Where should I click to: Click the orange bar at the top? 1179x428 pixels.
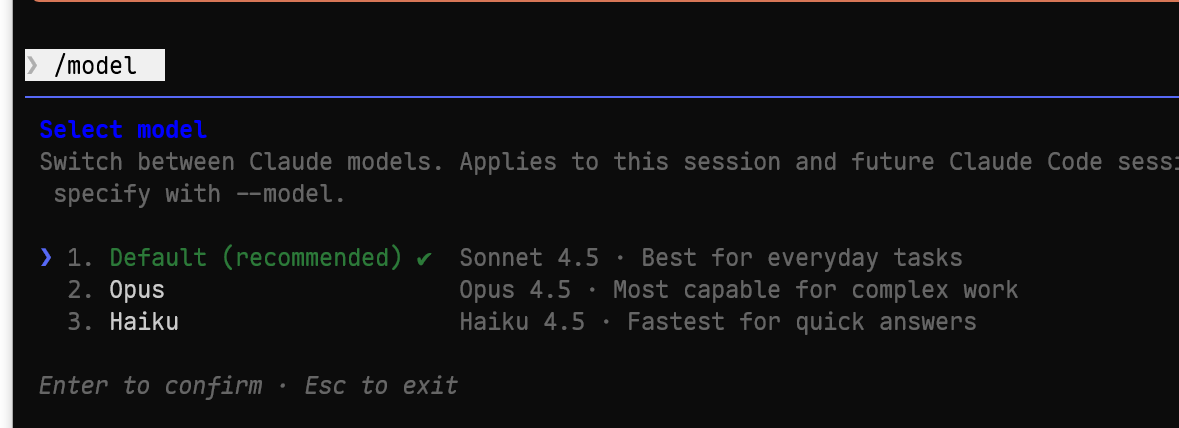tap(606, 1)
